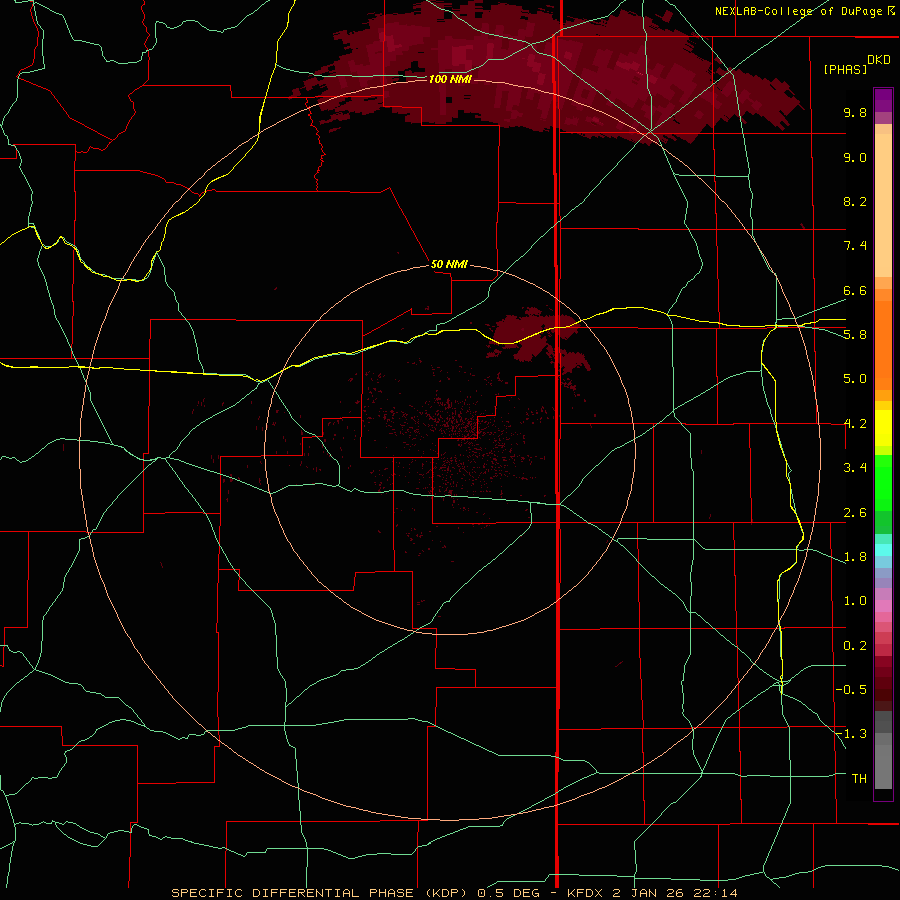Screen dimensions: 900x900
Task: Select the 9.8 value on the color scale
Action: pyautogui.click(x=855, y=112)
